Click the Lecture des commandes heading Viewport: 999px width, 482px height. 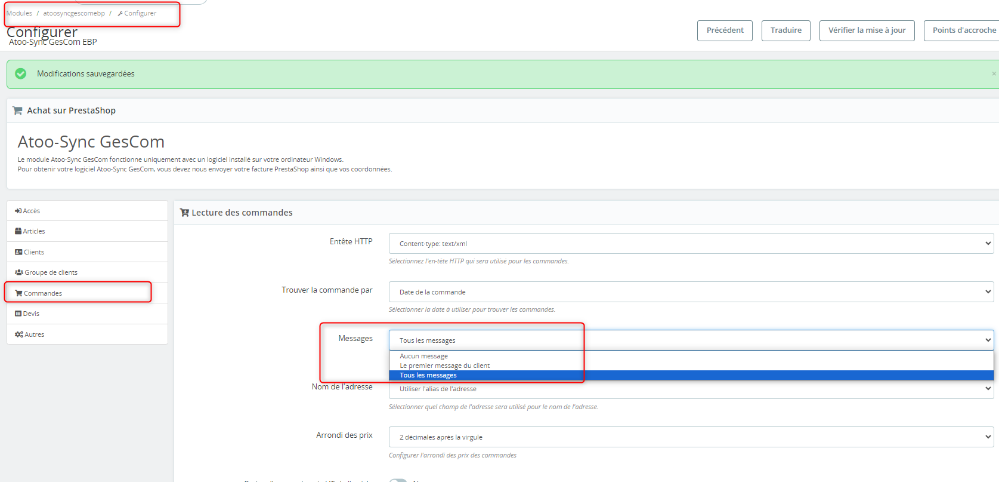pos(242,213)
